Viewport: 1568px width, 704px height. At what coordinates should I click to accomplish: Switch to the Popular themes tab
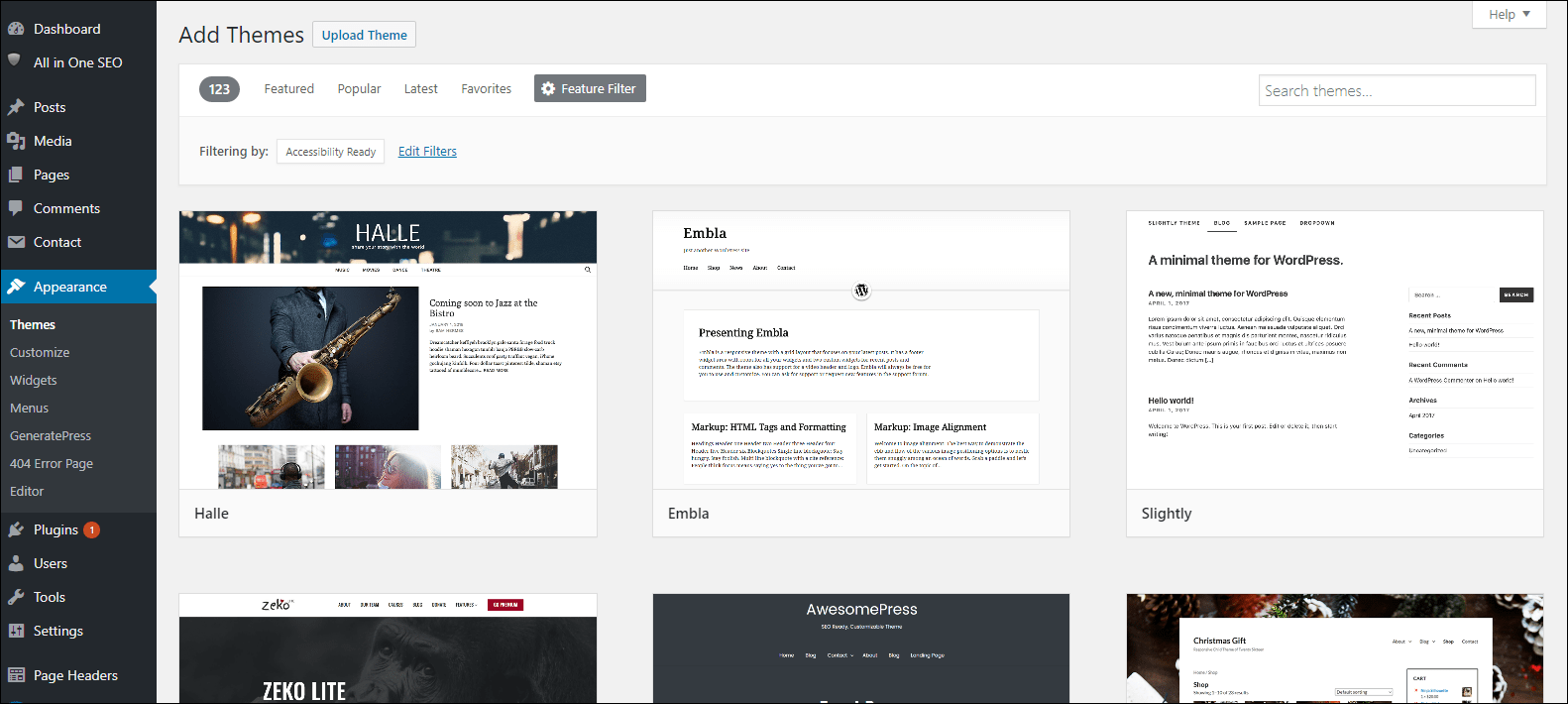coord(359,88)
